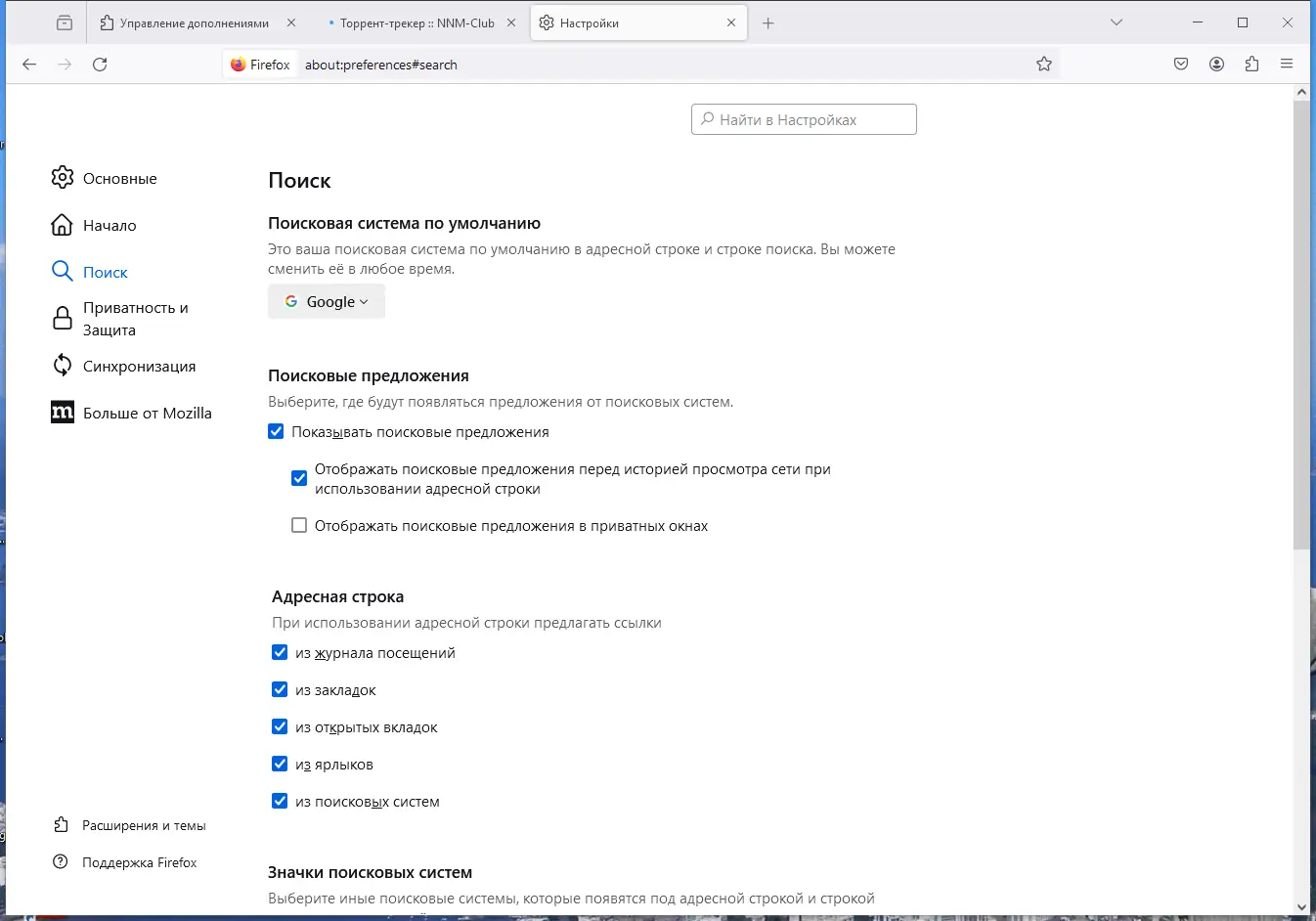1316x921 pixels.
Task: Click the Расширения и темы link
Action: [143, 825]
